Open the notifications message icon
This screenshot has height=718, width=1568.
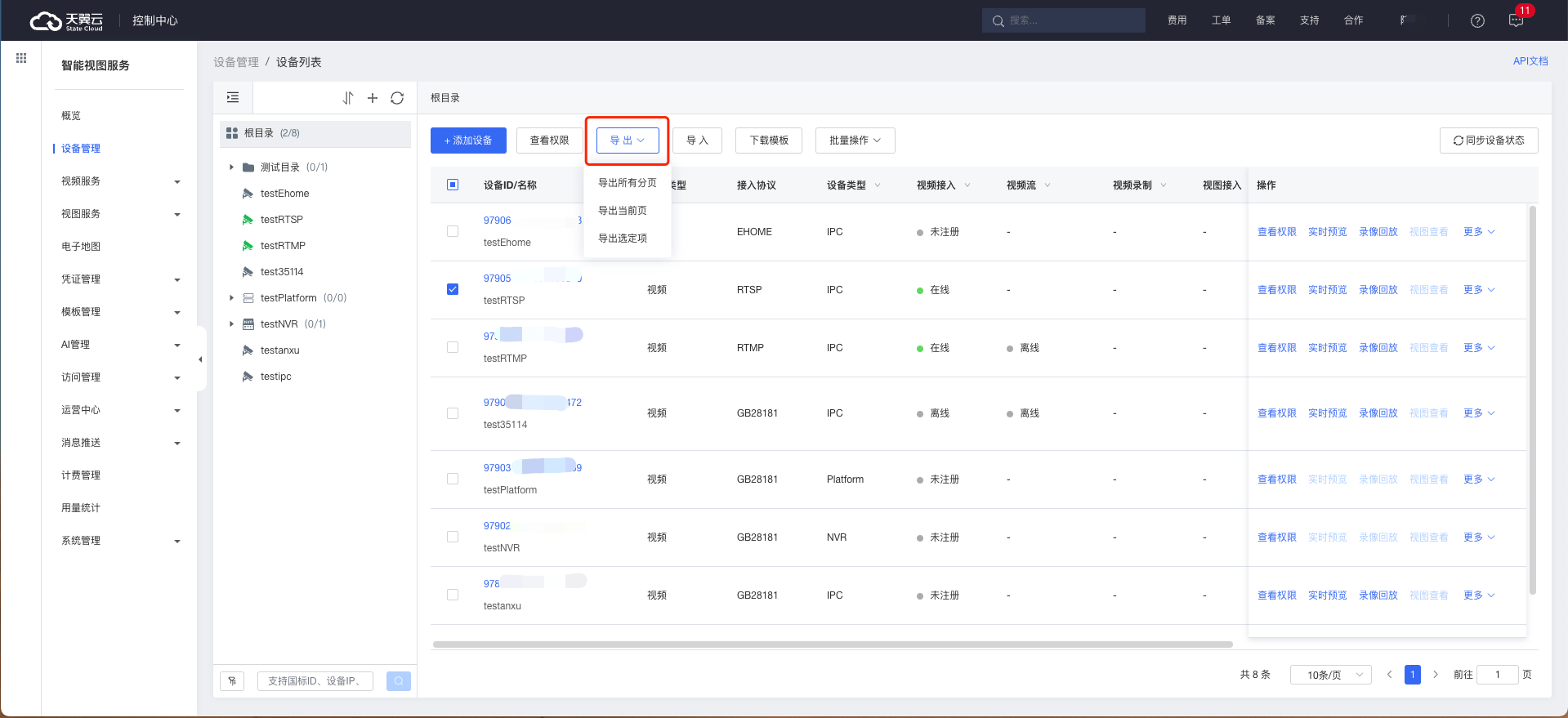pyautogui.click(x=1516, y=20)
